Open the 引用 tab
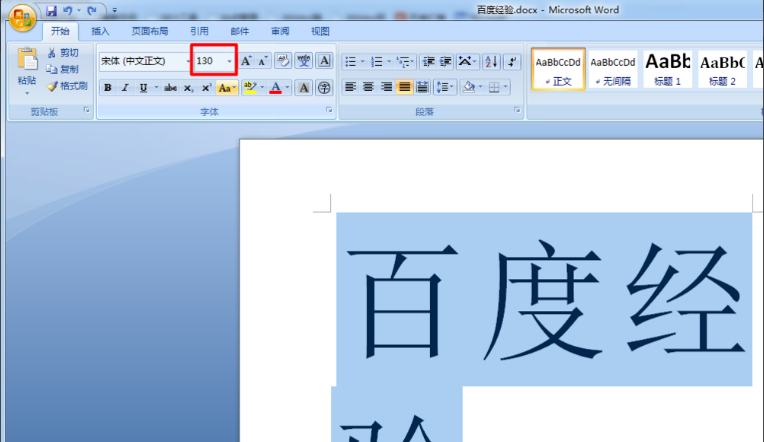 [199, 31]
